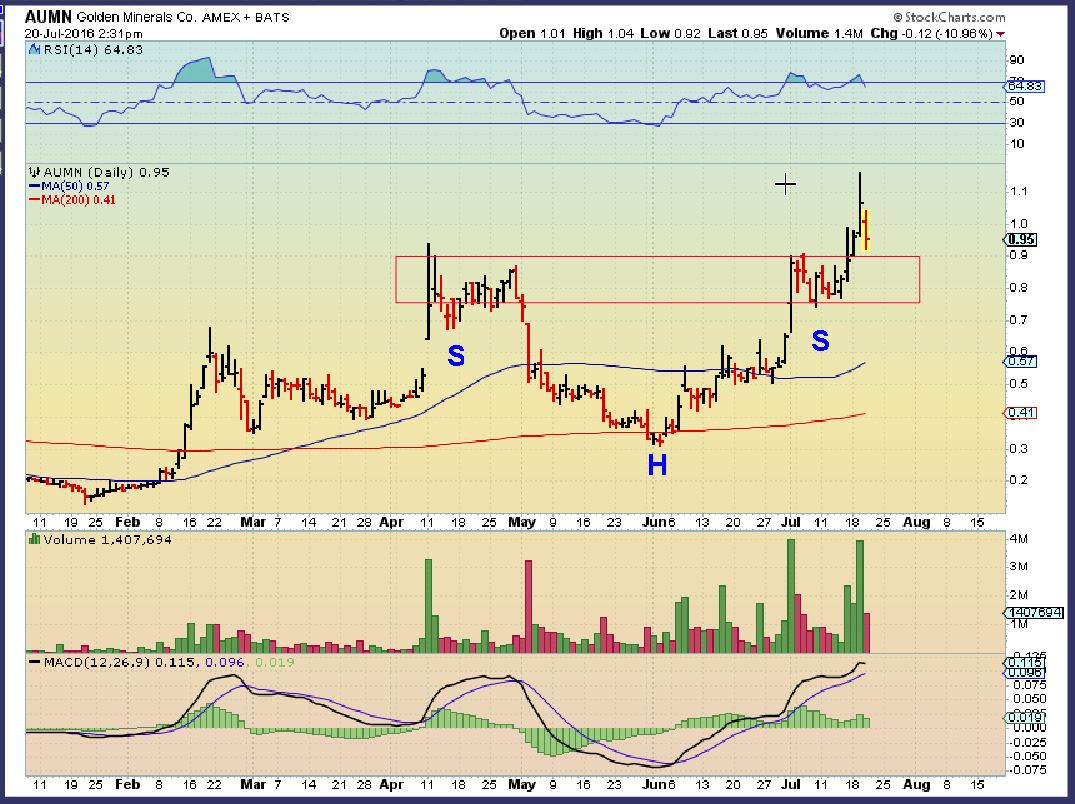Click the red down-arrow next to Chg
Viewport: 1075px width, 804px height.
1001,34
